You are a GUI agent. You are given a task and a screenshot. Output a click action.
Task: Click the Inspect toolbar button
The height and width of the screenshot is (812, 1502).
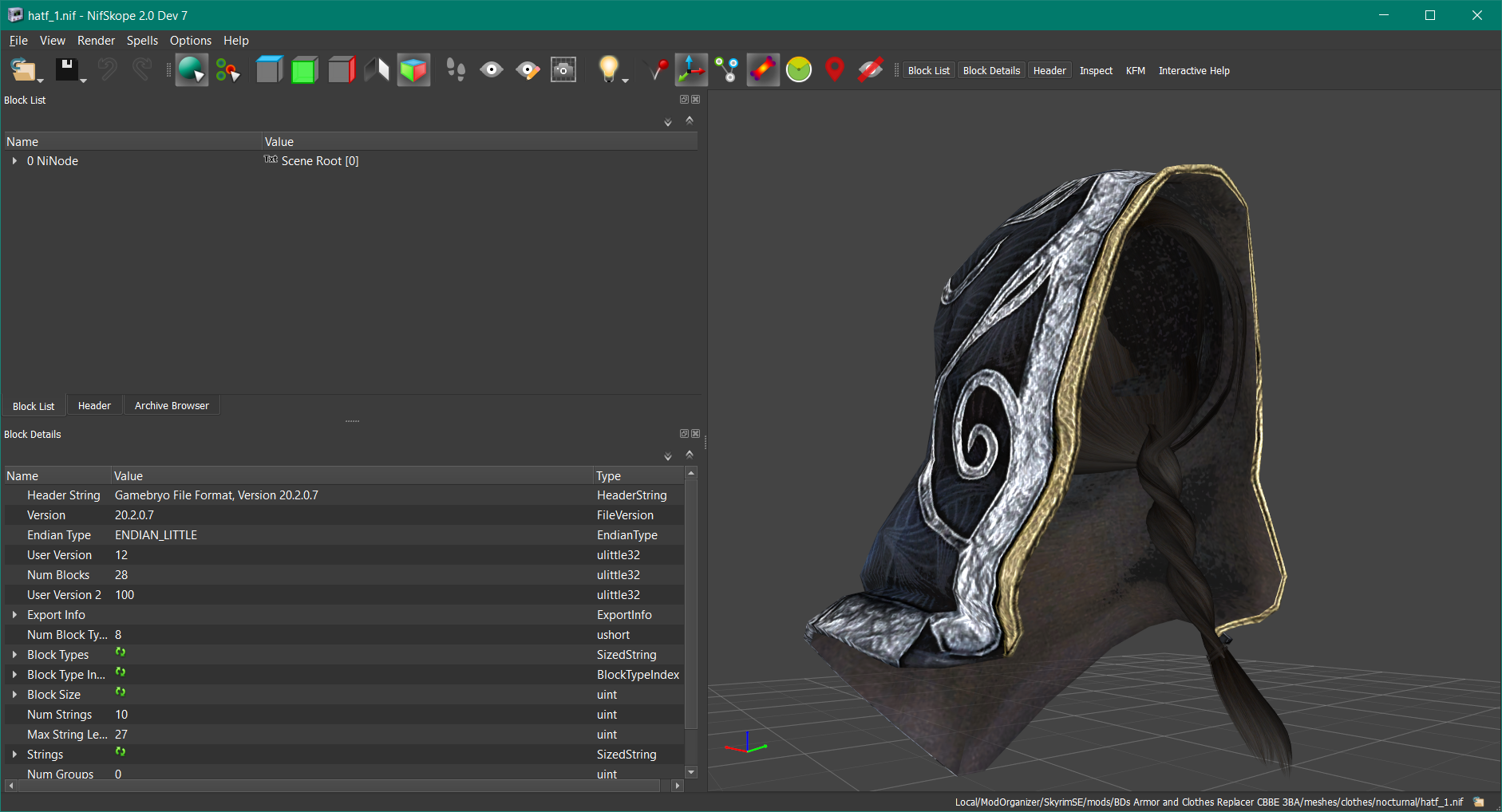[x=1096, y=71]
